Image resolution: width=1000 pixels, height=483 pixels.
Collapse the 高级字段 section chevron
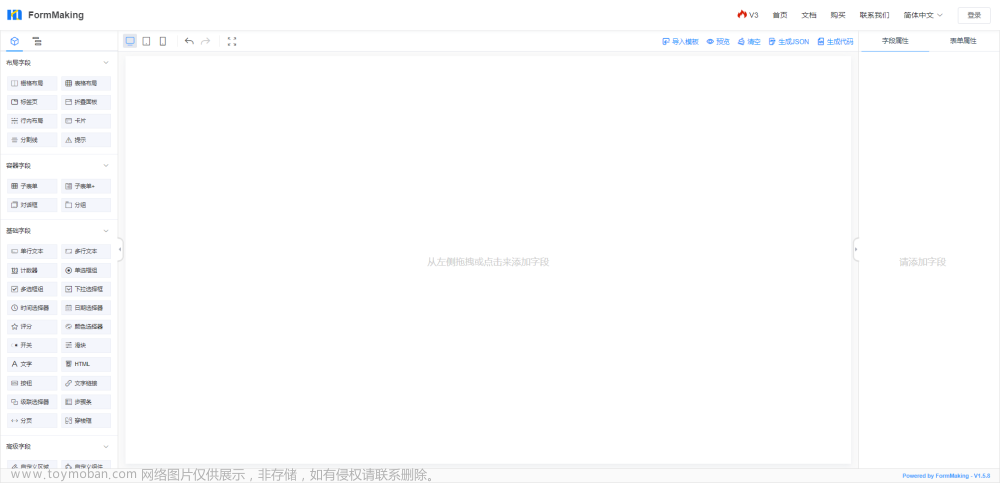106,446
